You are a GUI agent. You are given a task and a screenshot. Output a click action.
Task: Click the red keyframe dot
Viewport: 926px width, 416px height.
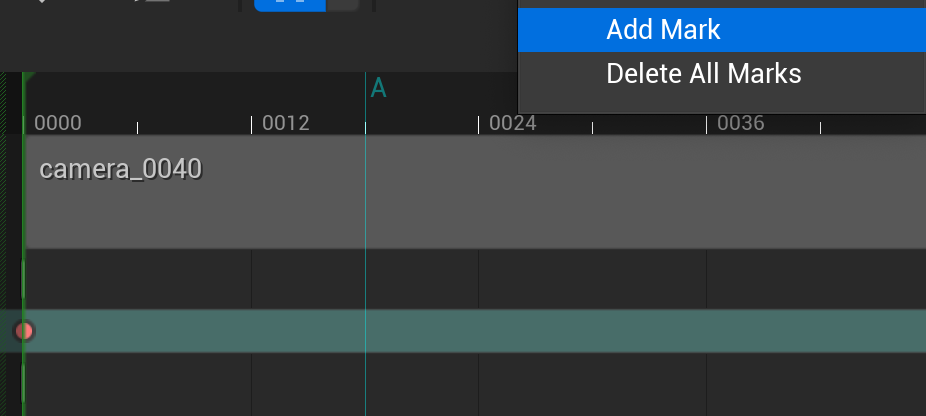24,331
